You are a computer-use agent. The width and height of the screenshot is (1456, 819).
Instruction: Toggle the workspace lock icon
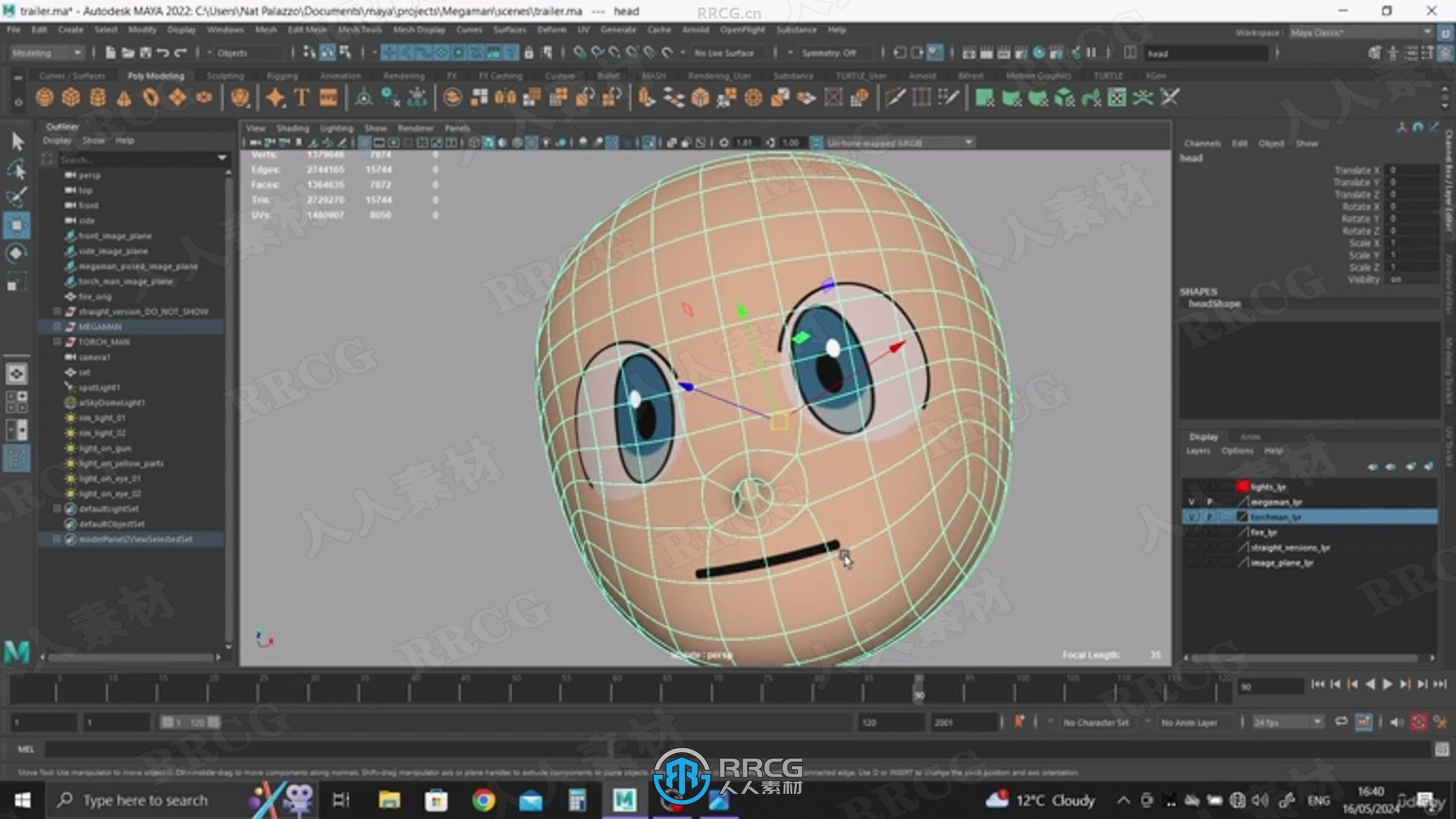[1445, 33]
